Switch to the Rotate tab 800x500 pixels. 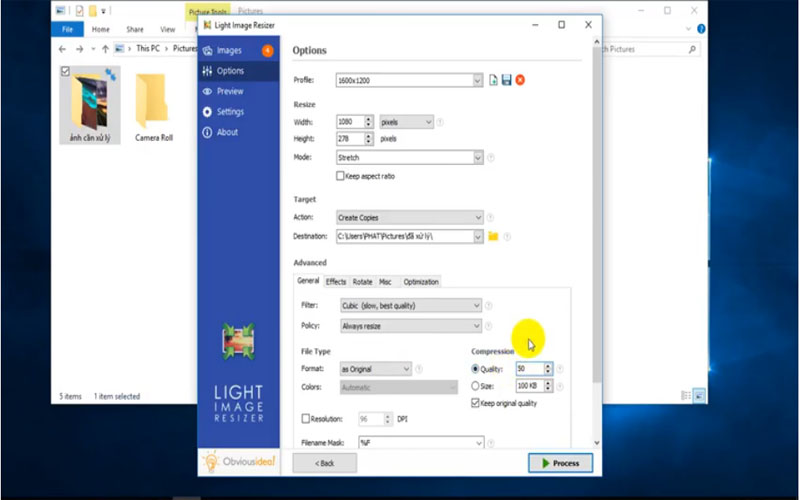362,282
